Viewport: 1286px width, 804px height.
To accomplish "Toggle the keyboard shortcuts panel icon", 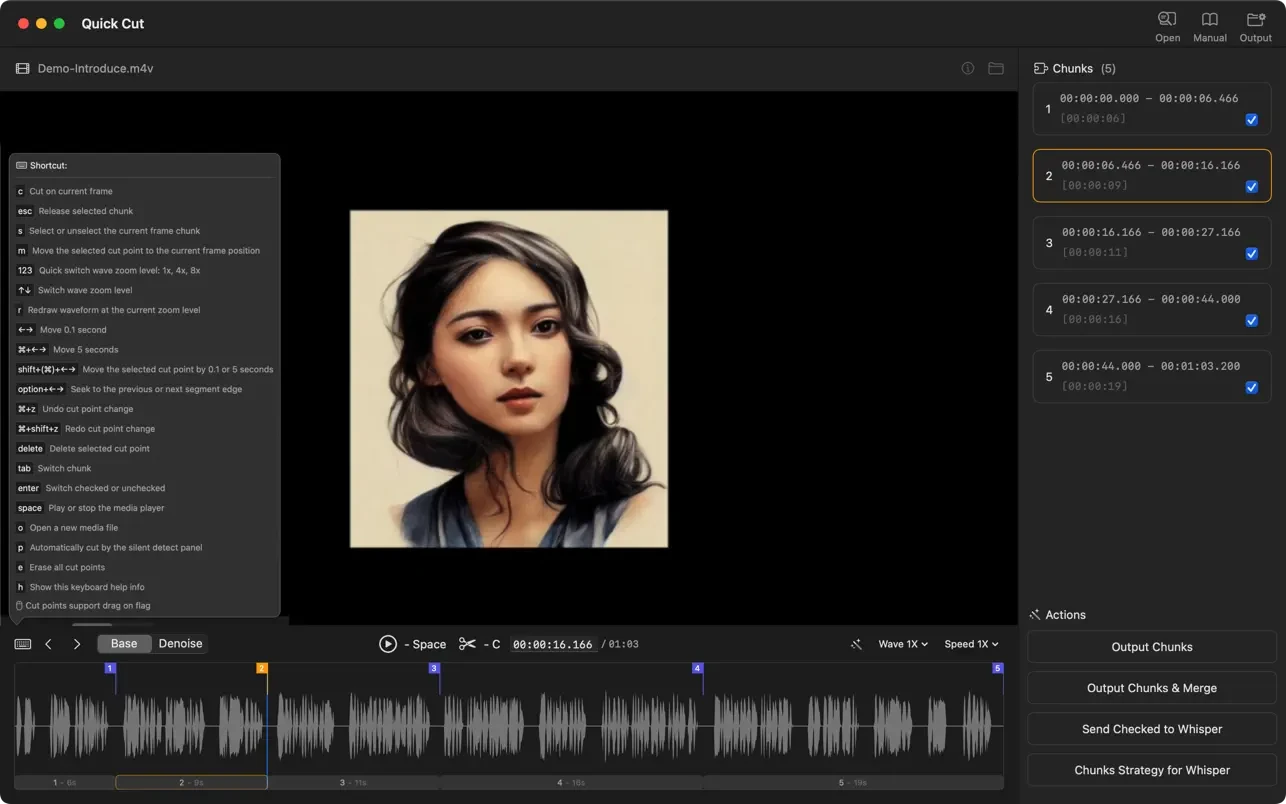I will tap(23, 644).
